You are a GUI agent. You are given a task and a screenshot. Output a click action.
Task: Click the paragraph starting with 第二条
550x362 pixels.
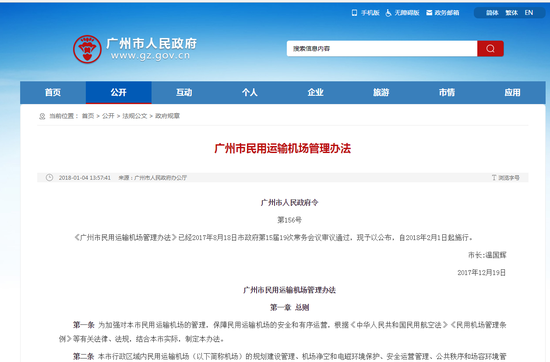pos(289,356)
